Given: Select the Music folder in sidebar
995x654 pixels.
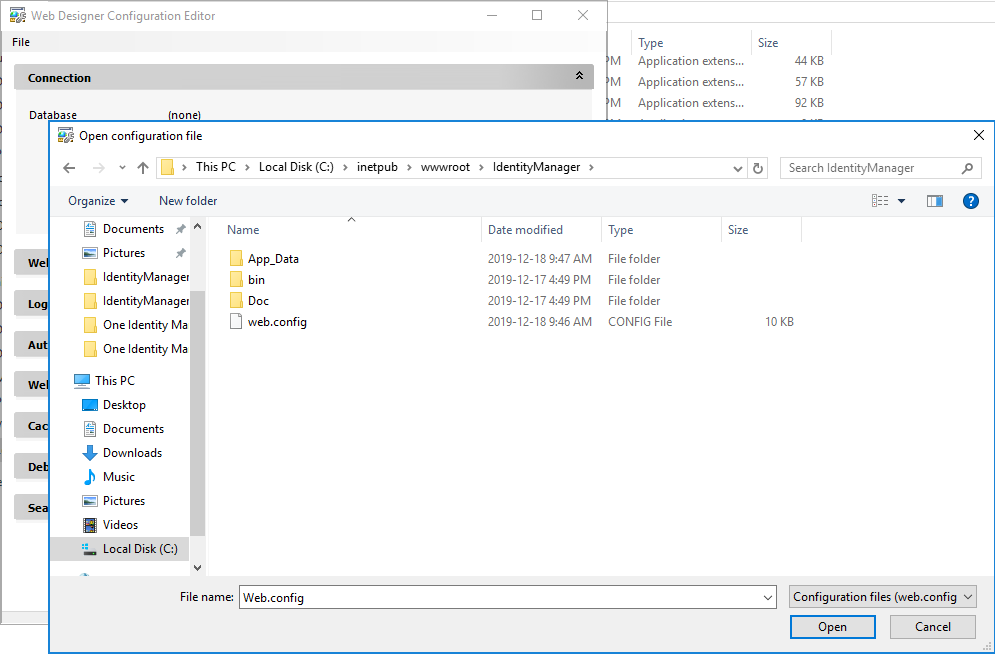Looking at the screenshot, I should tap(118, 477).
